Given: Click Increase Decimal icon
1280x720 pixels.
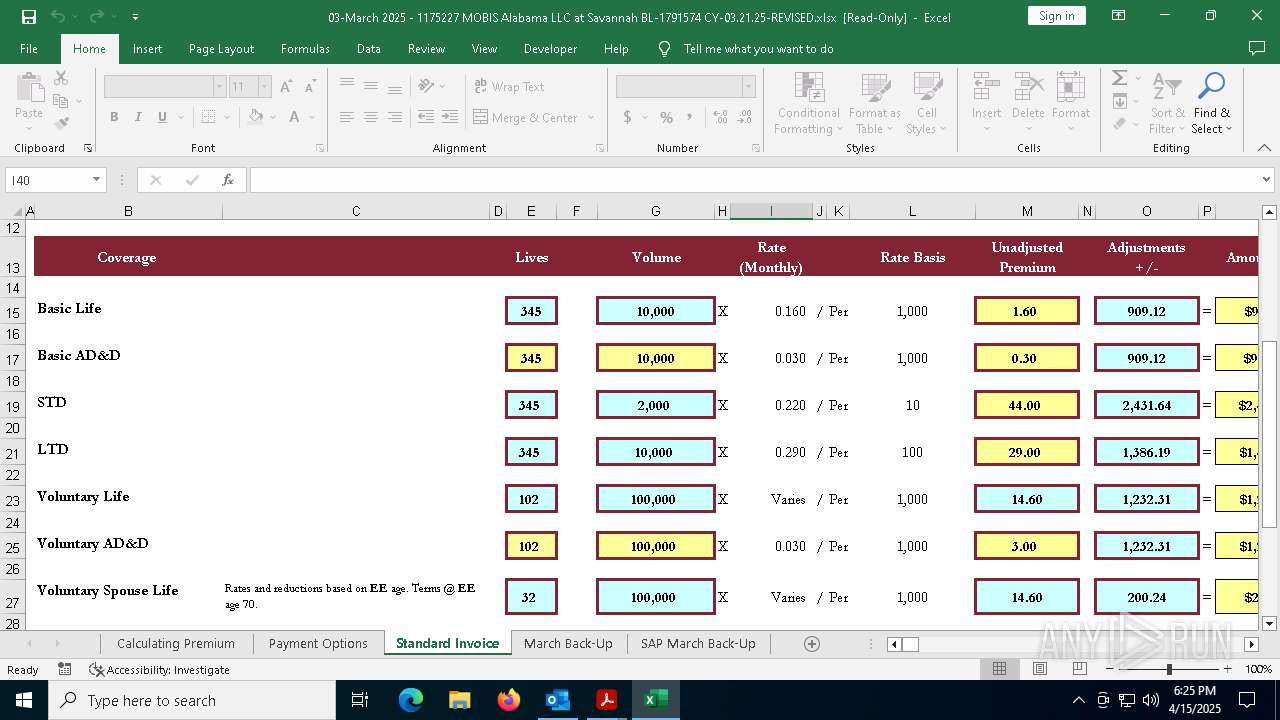Looking at the screenshot, I should [720, 117].
